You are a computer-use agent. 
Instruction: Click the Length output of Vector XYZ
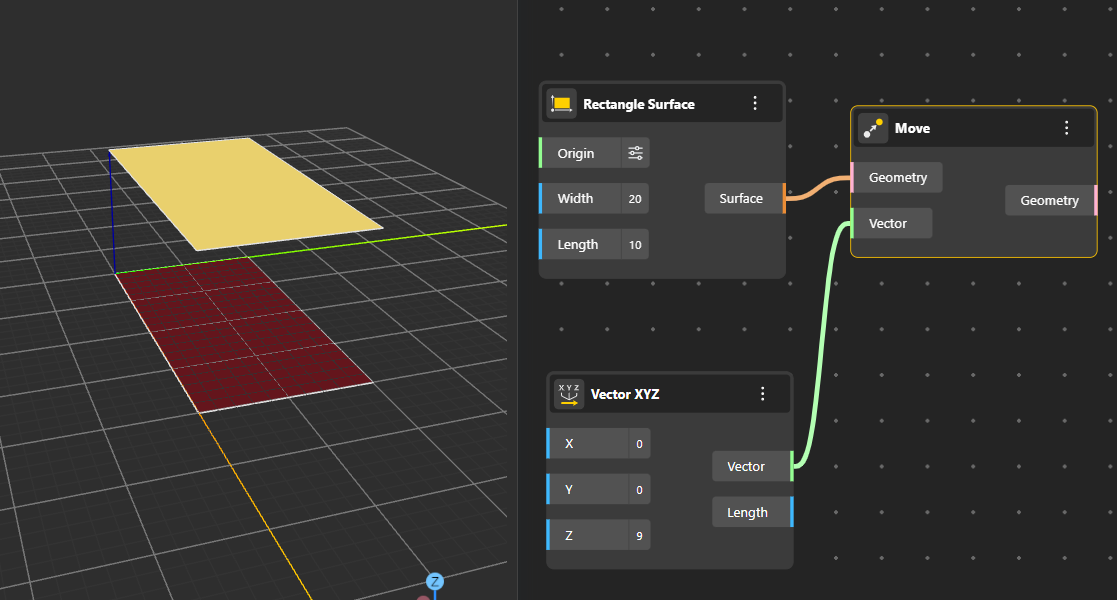point(749,512)
